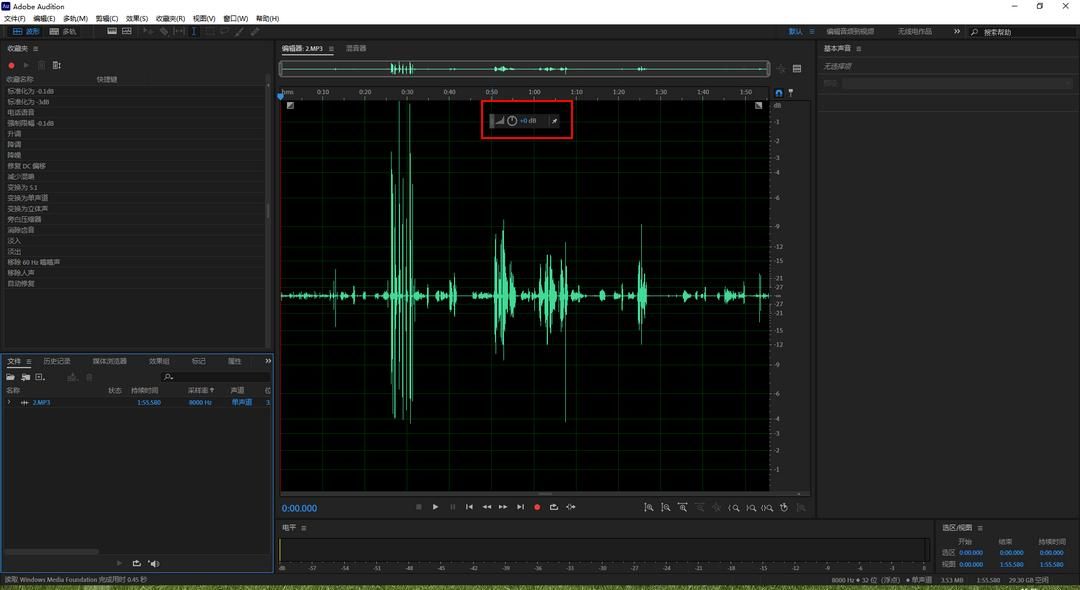Expand the 2.MP3 file entry

10,402
